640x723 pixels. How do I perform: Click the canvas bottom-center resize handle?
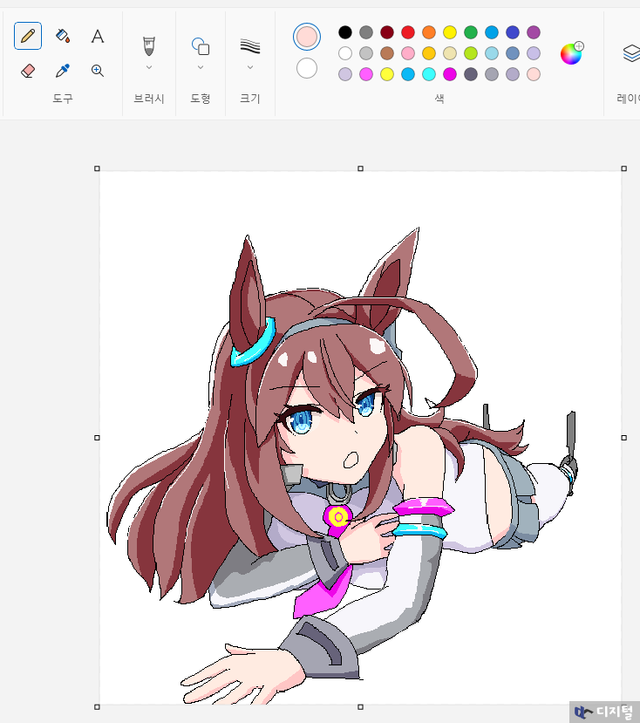point(361,706)
